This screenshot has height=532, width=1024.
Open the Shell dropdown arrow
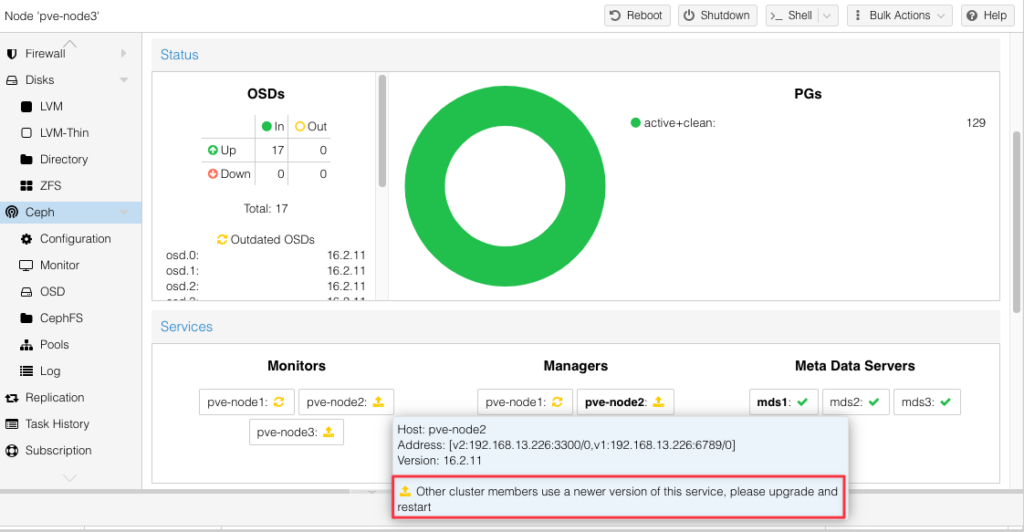tap(827, 16)
